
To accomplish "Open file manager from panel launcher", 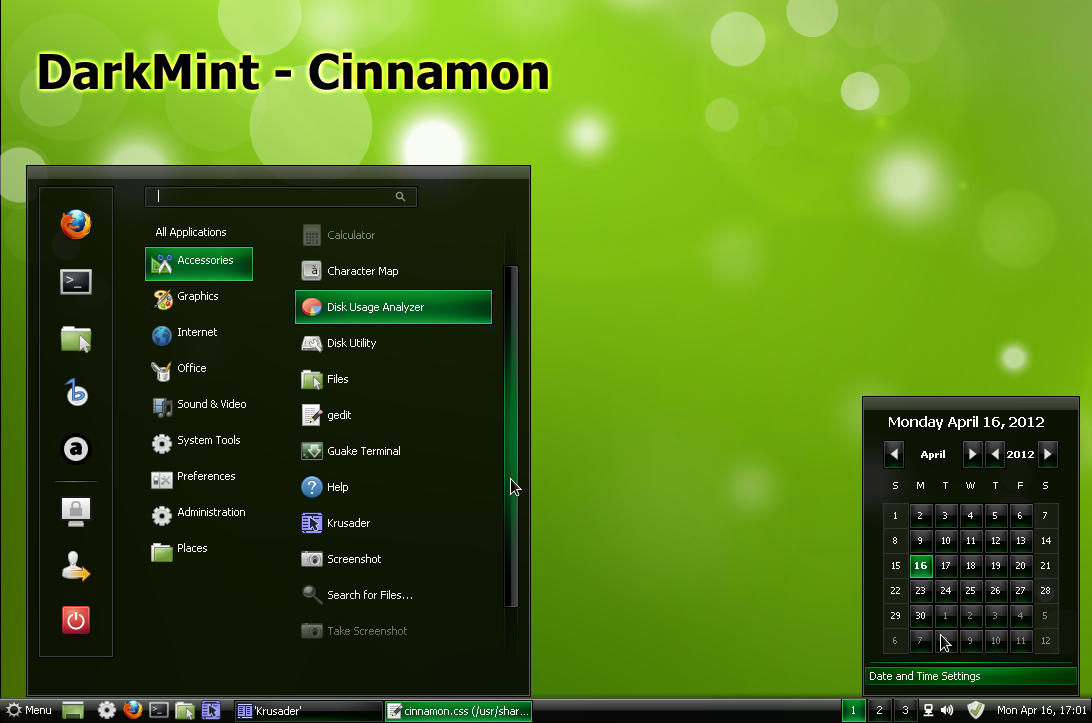I will click(x=185, y=710).
